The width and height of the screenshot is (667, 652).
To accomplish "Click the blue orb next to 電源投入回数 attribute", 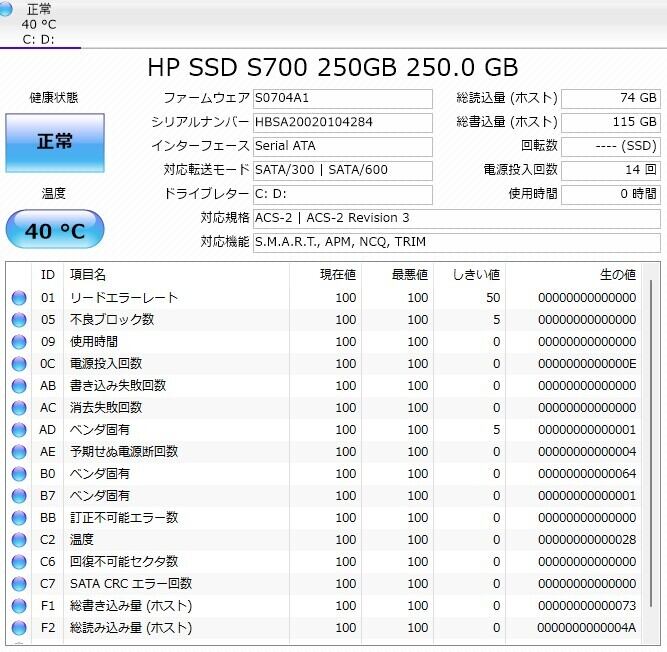I will pyautogui.click(x=19, y=364).
